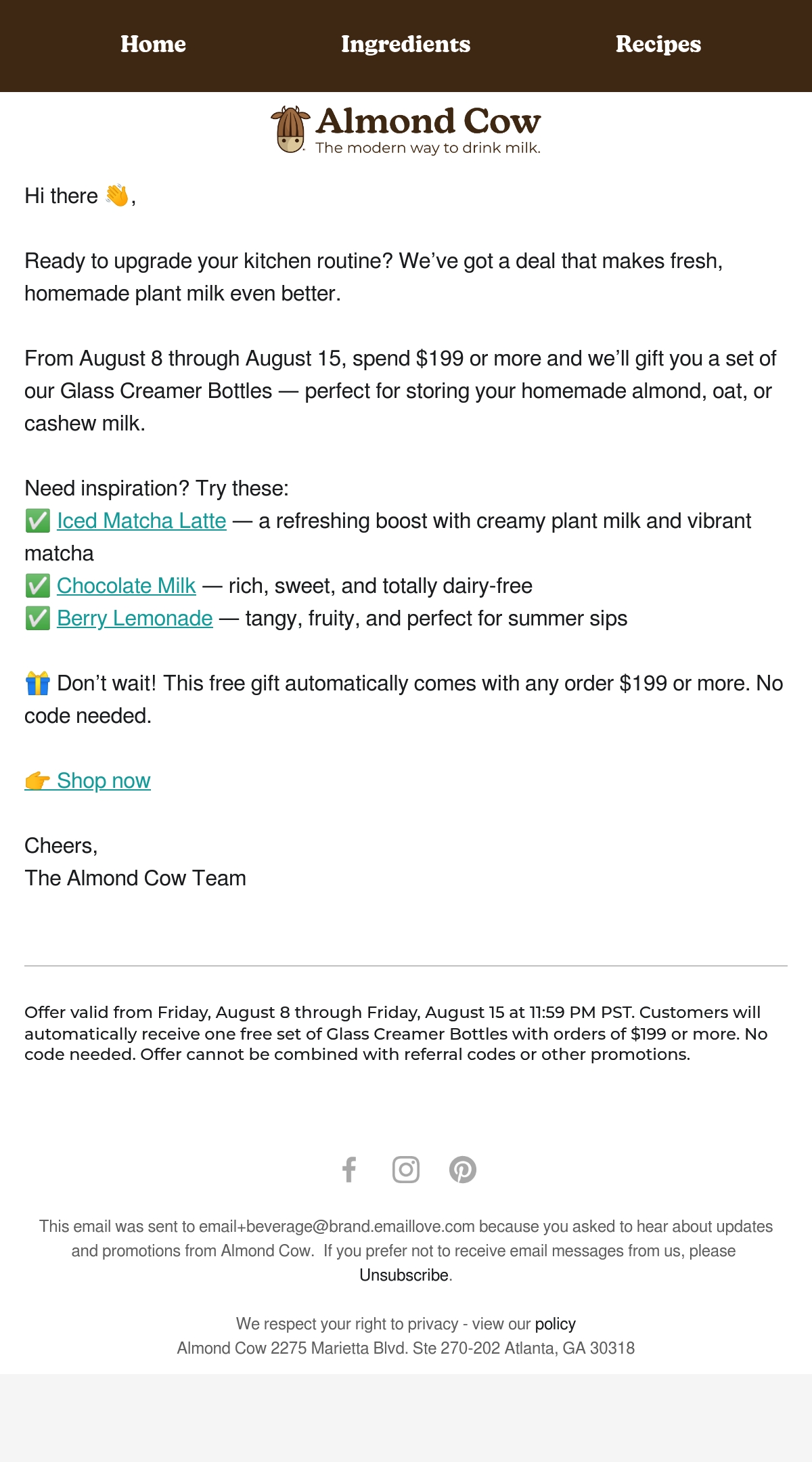Click the check mark beside Iced Matcha Latte

pyautogui.click(x=38, y=521)
